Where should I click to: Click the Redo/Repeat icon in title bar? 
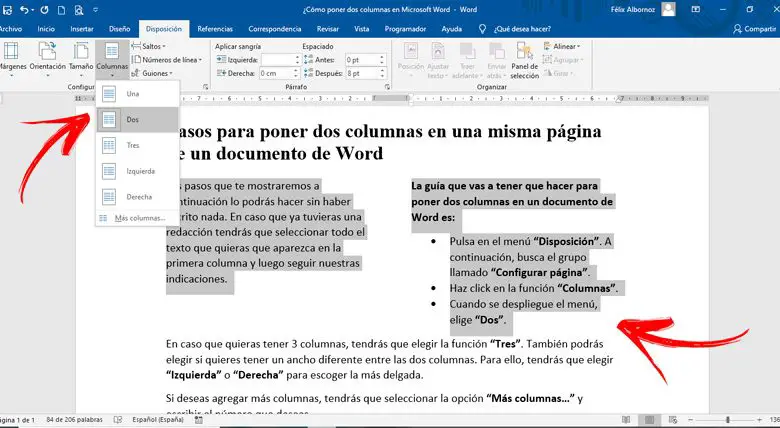click(x=44, y=9)
